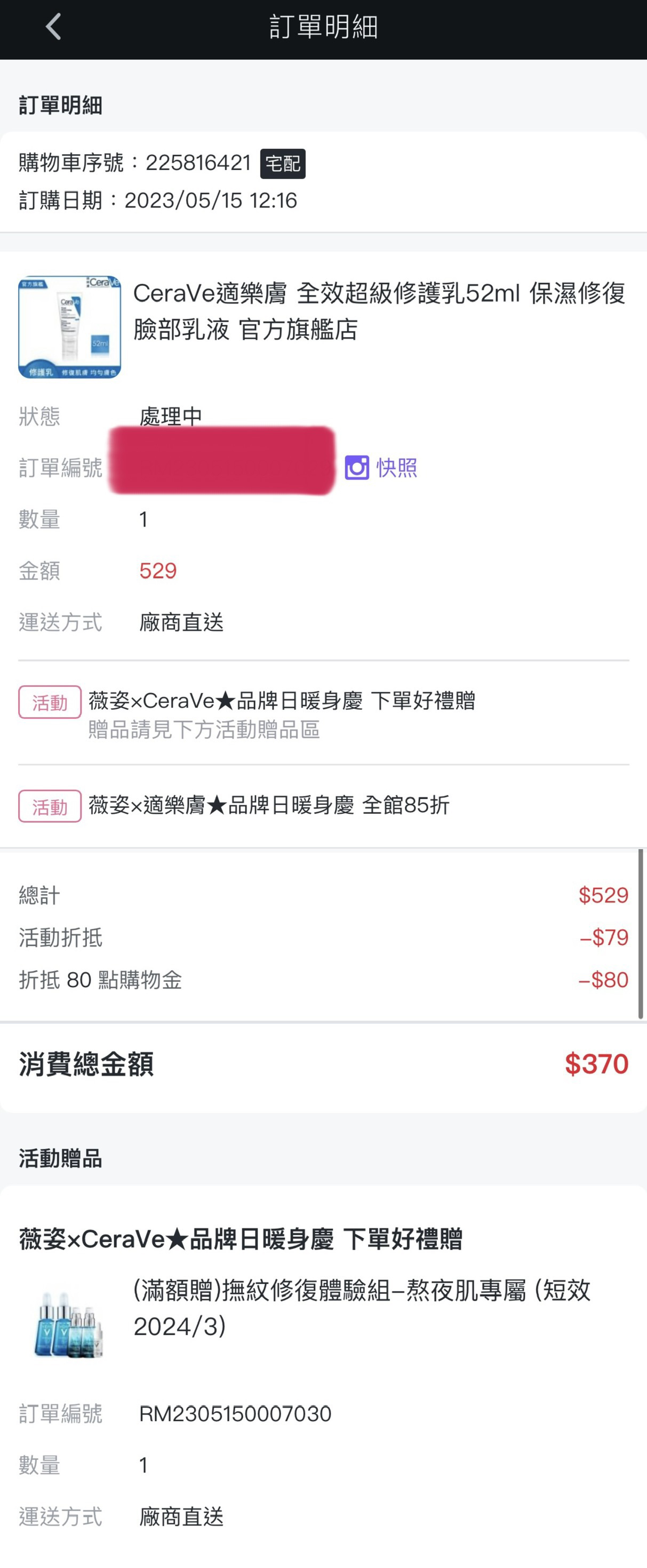Tap the 訂單明細 header title

(323, 27)
